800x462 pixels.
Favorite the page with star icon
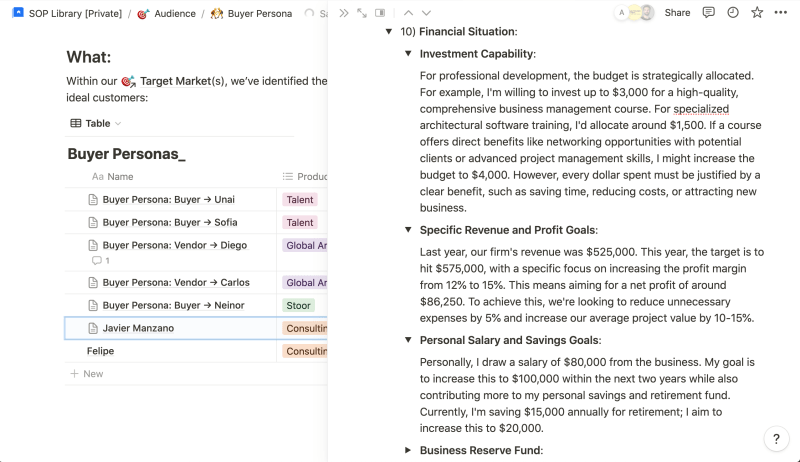coord(757,13)
